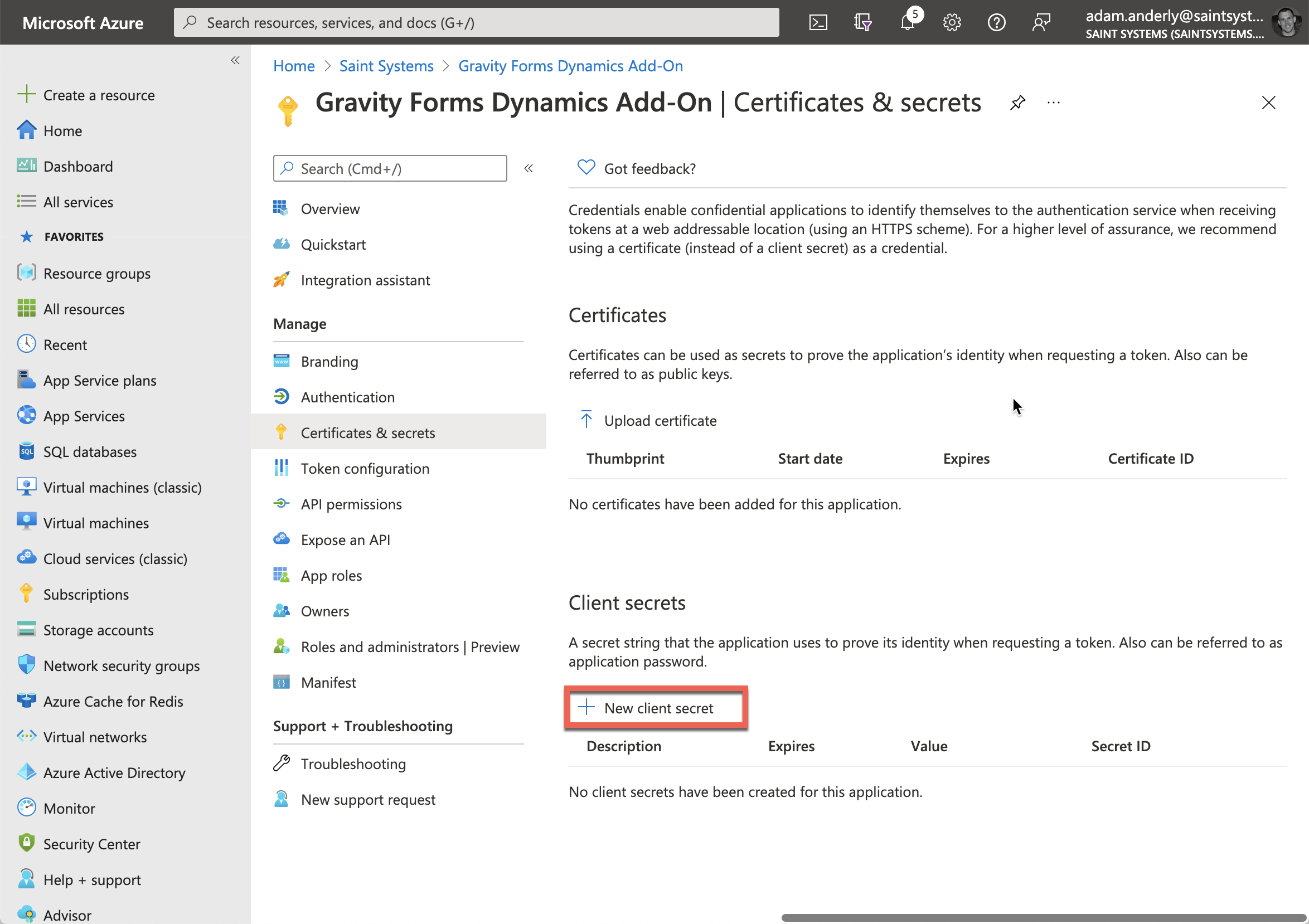This screenshot has height=924, width=1309.
Task: Click Home breadcrumb link
Action: tap(294, 66)
